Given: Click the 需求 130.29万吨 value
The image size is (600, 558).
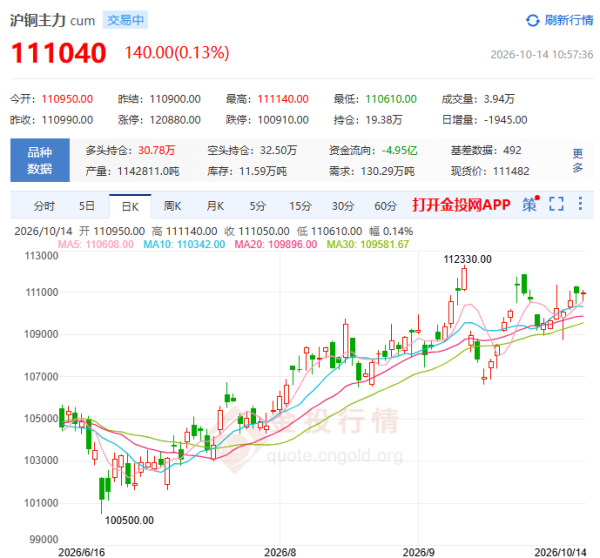Looking at the screenshot, I should click(x=388, y=171).
